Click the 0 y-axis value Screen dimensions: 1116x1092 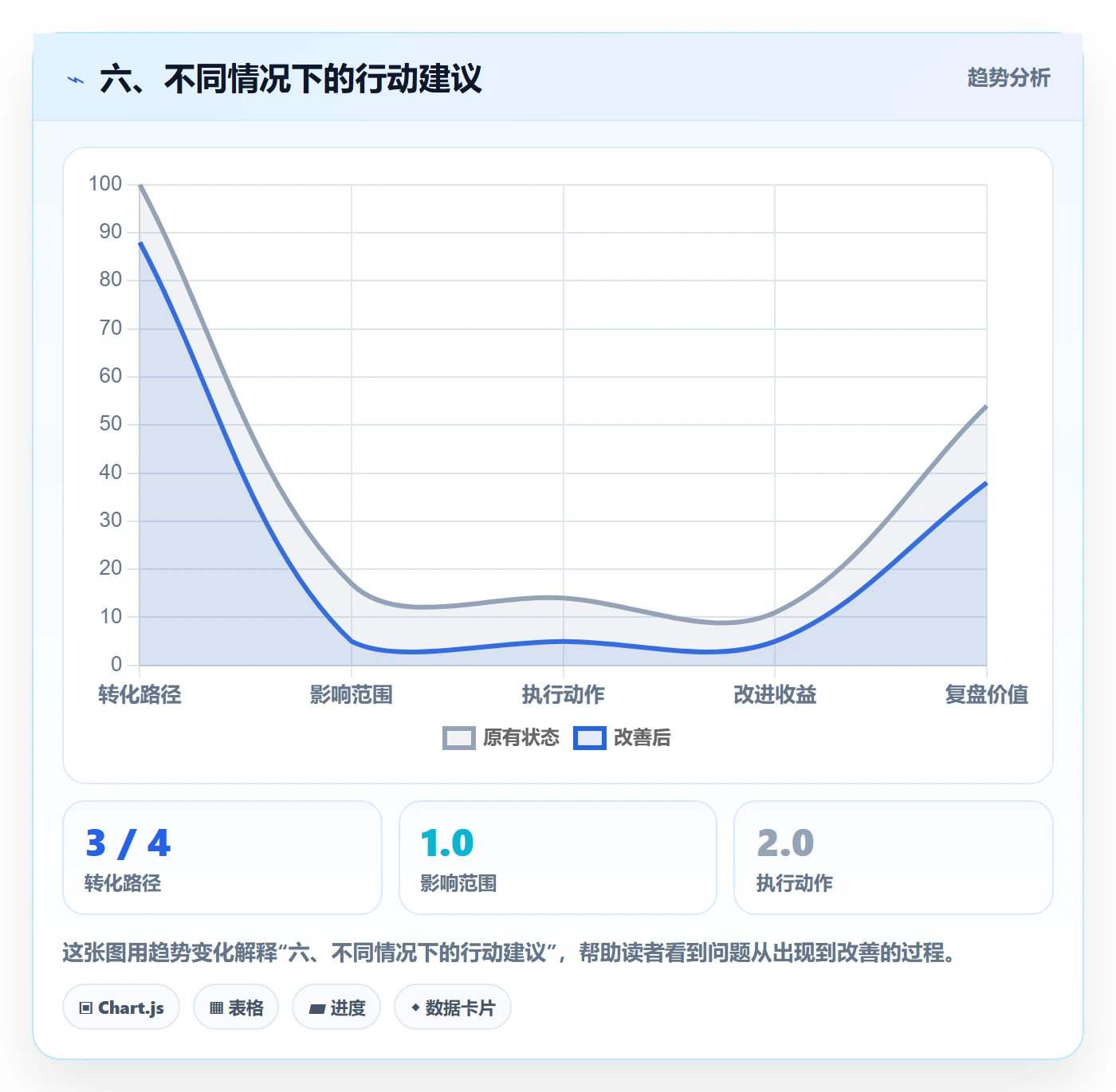click(x=116, y=664)
